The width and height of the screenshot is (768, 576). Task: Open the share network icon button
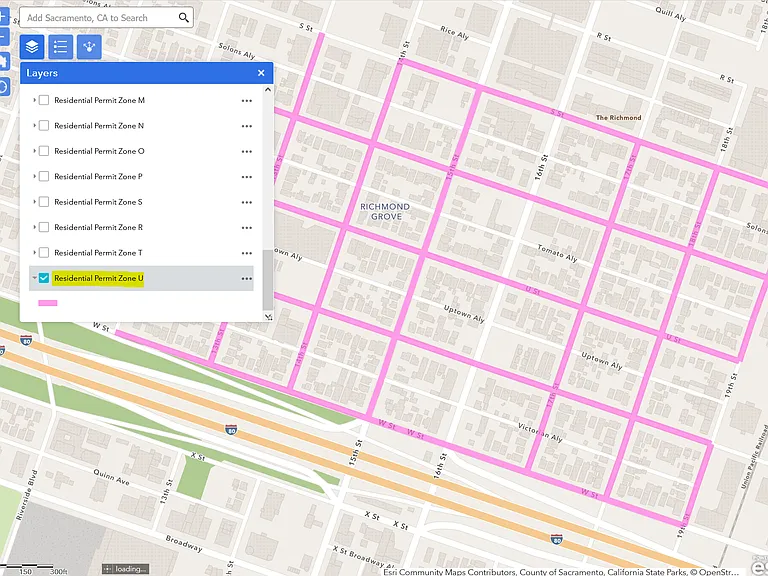[89, 47]
